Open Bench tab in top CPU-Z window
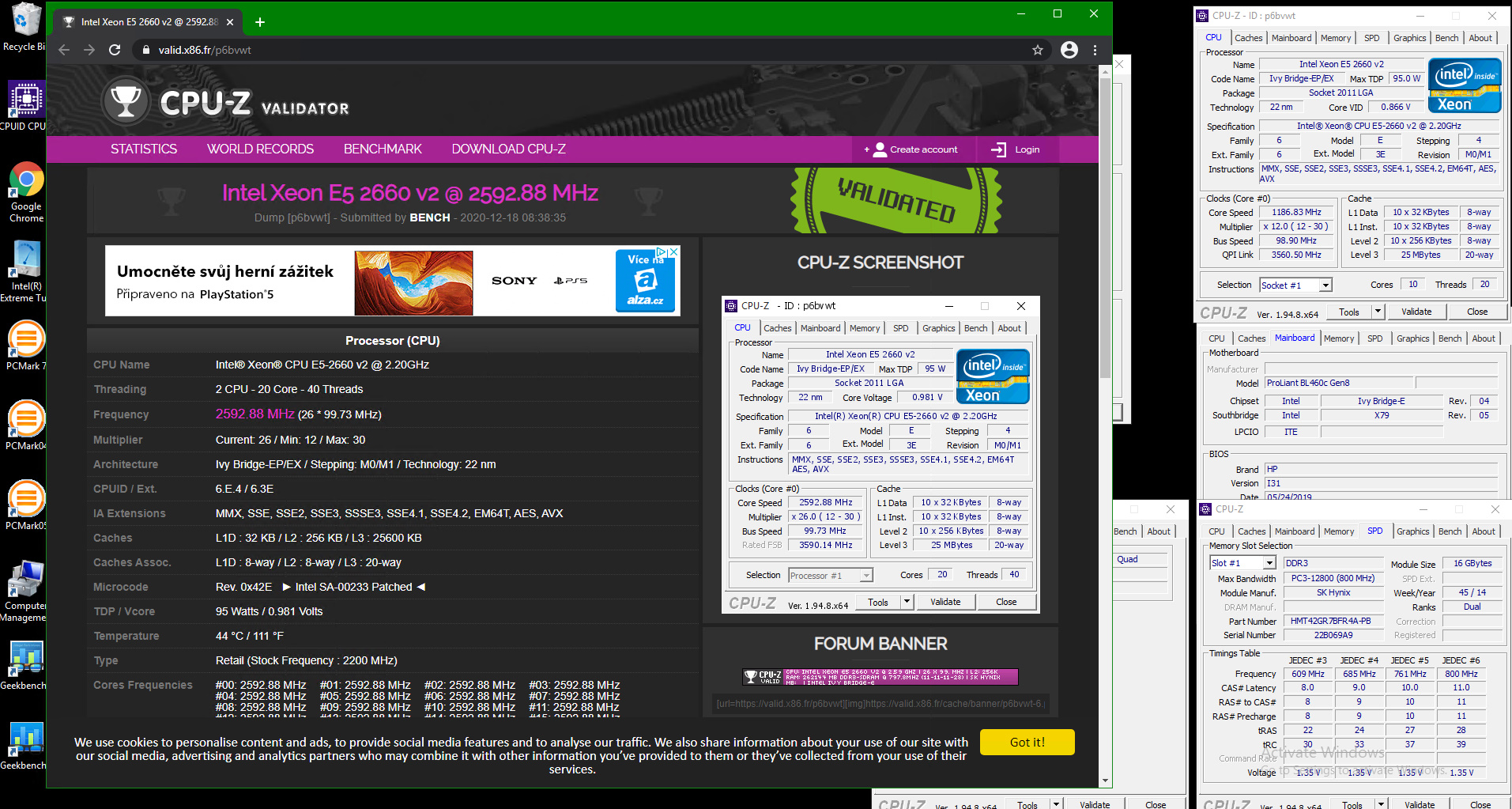Viewport: 1512px width, 809px height. 1447,38
